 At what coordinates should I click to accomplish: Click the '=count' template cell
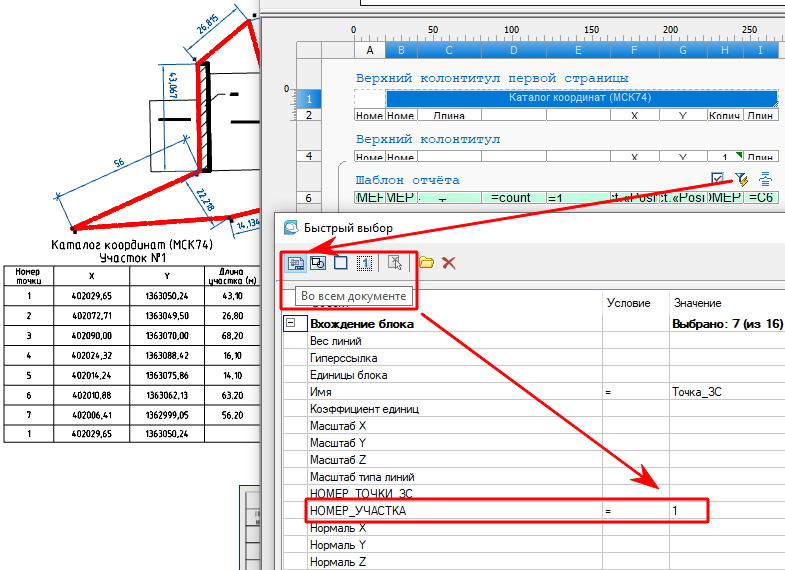[x=514, y=198]
